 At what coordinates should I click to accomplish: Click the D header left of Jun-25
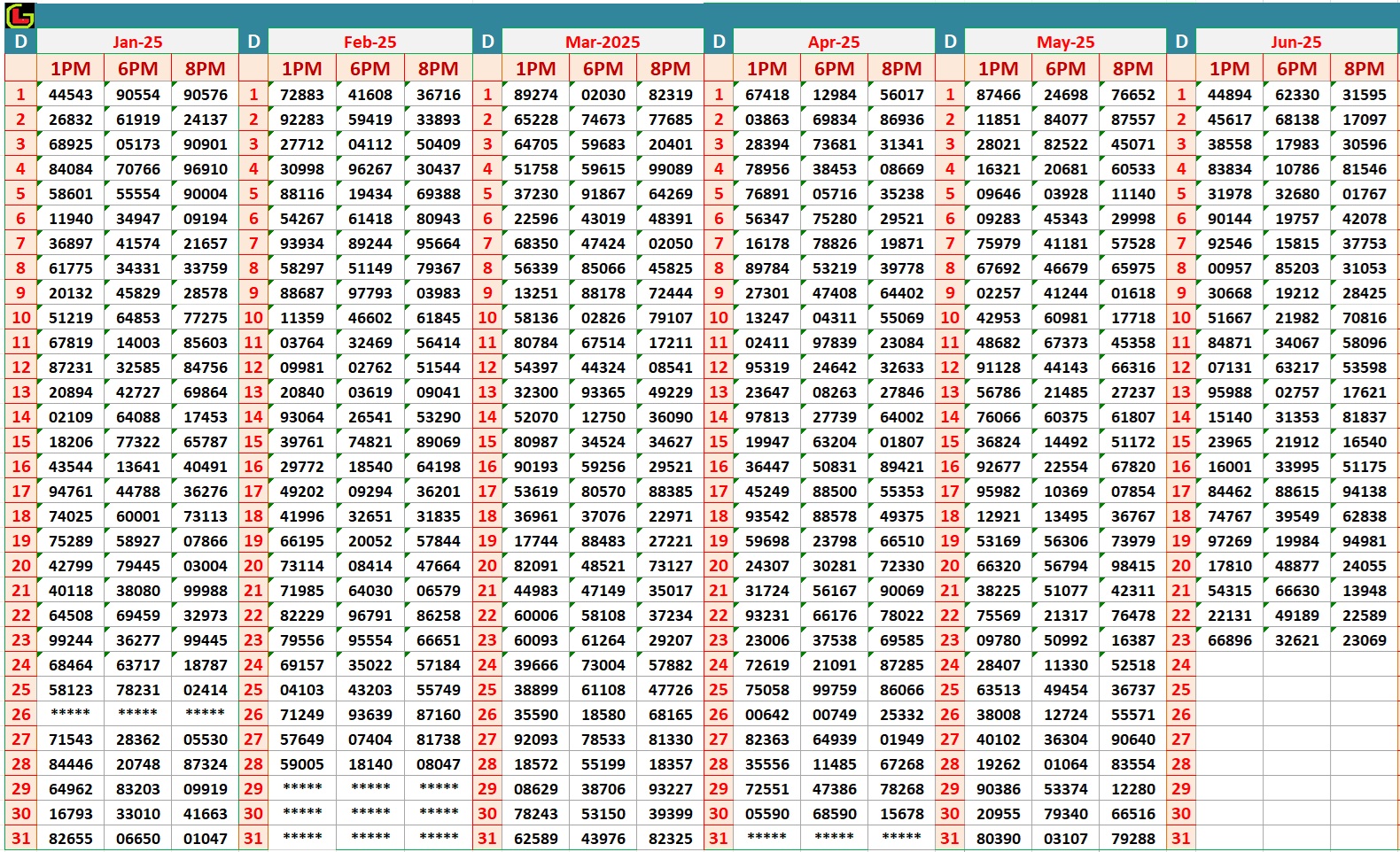1181,42
